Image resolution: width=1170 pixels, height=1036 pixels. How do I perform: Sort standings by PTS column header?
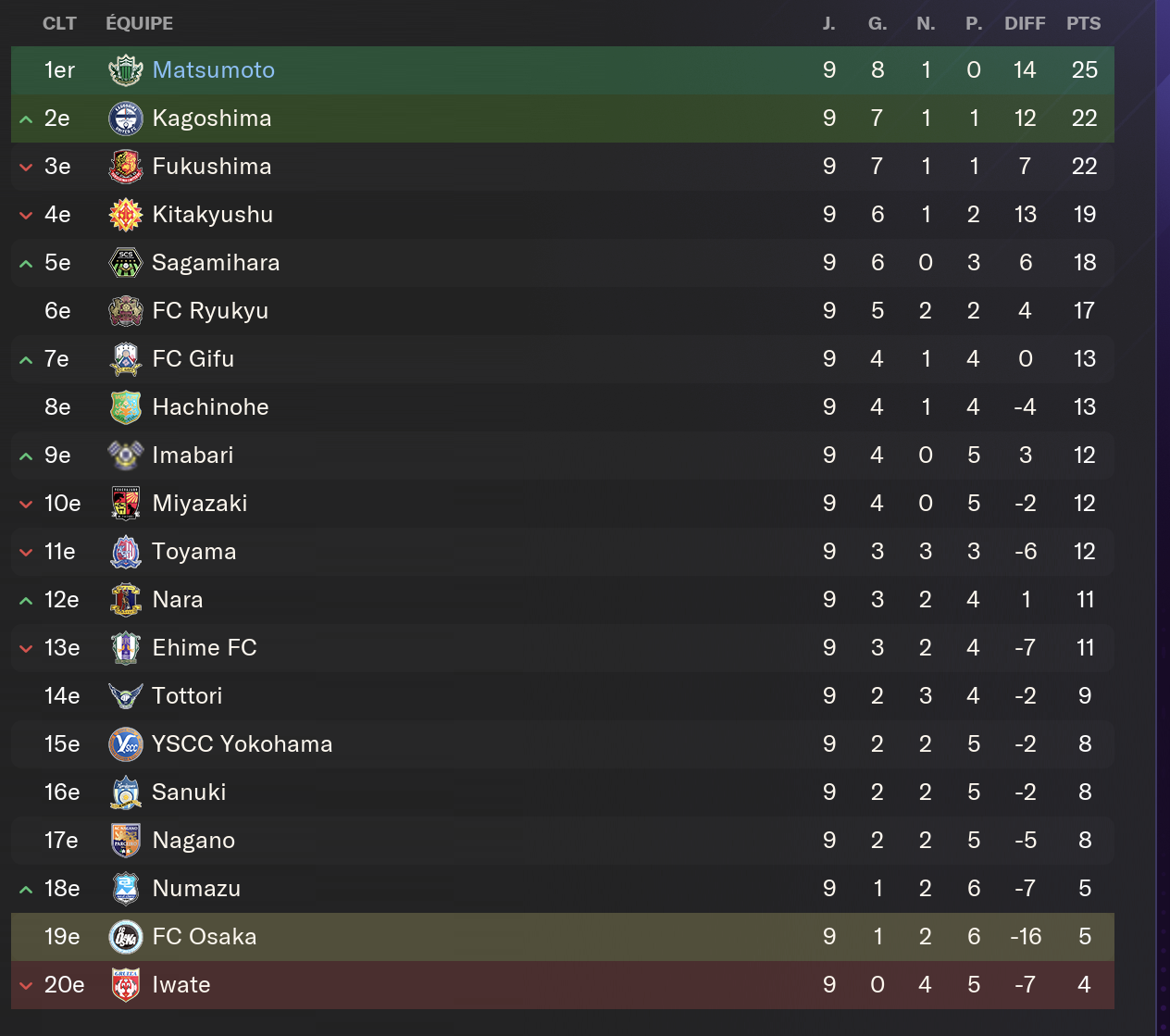[x=1083, y=23]
